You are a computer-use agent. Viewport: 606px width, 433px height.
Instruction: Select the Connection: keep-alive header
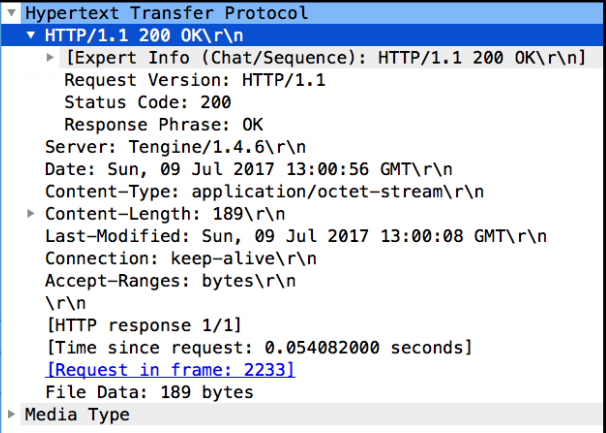180,258
